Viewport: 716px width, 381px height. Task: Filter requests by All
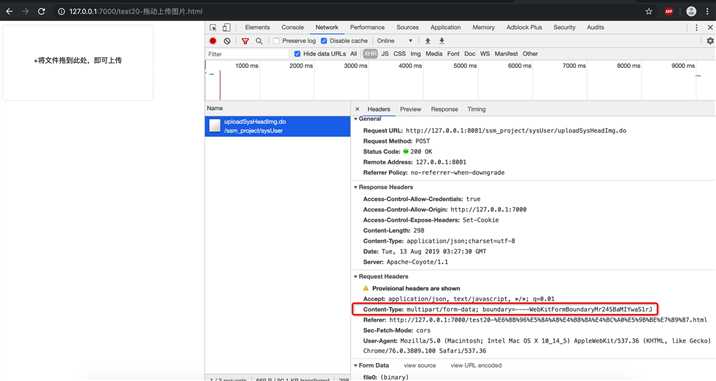353,54
